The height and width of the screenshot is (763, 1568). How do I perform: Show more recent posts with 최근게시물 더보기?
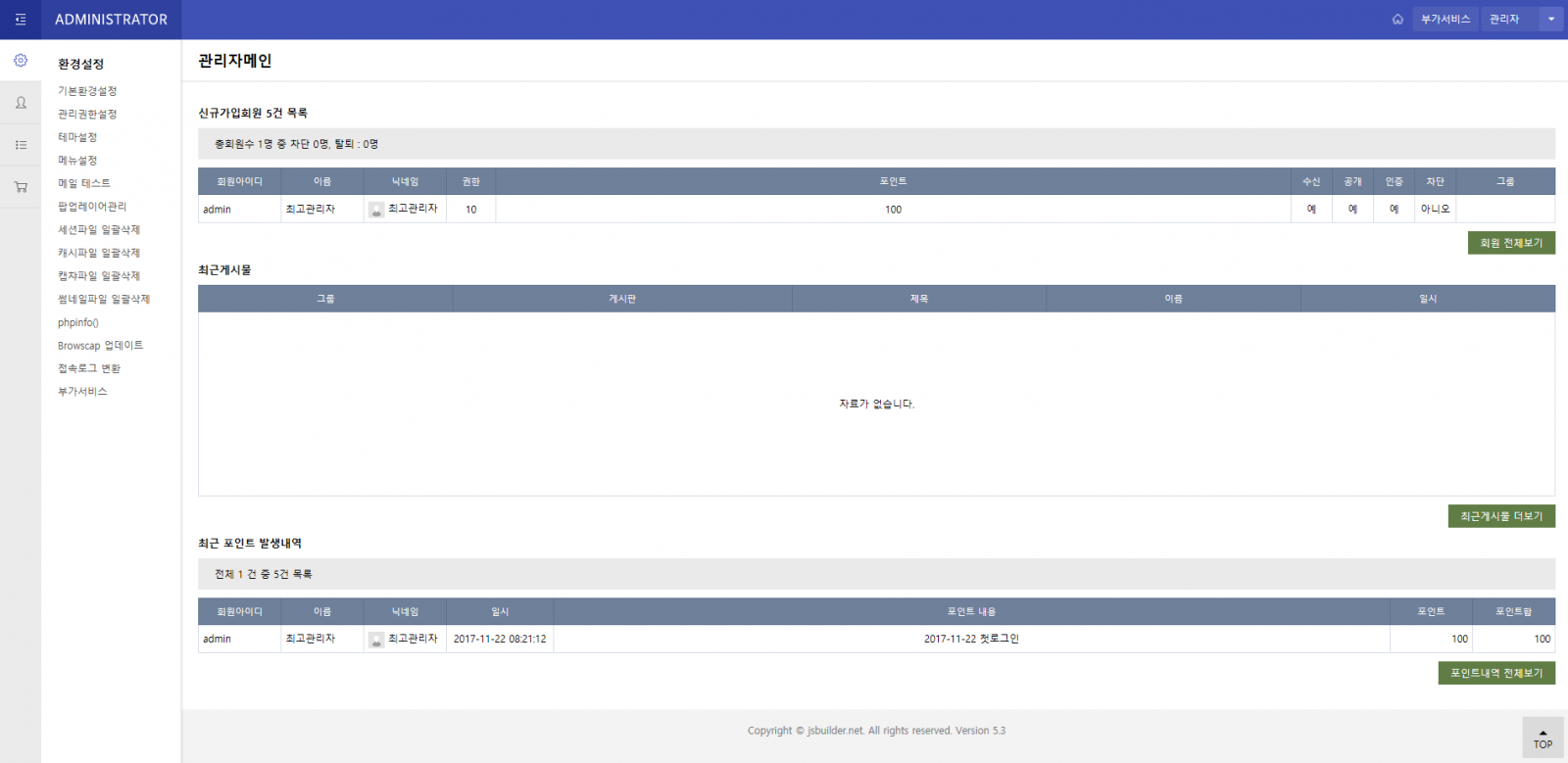point(1501,516)
